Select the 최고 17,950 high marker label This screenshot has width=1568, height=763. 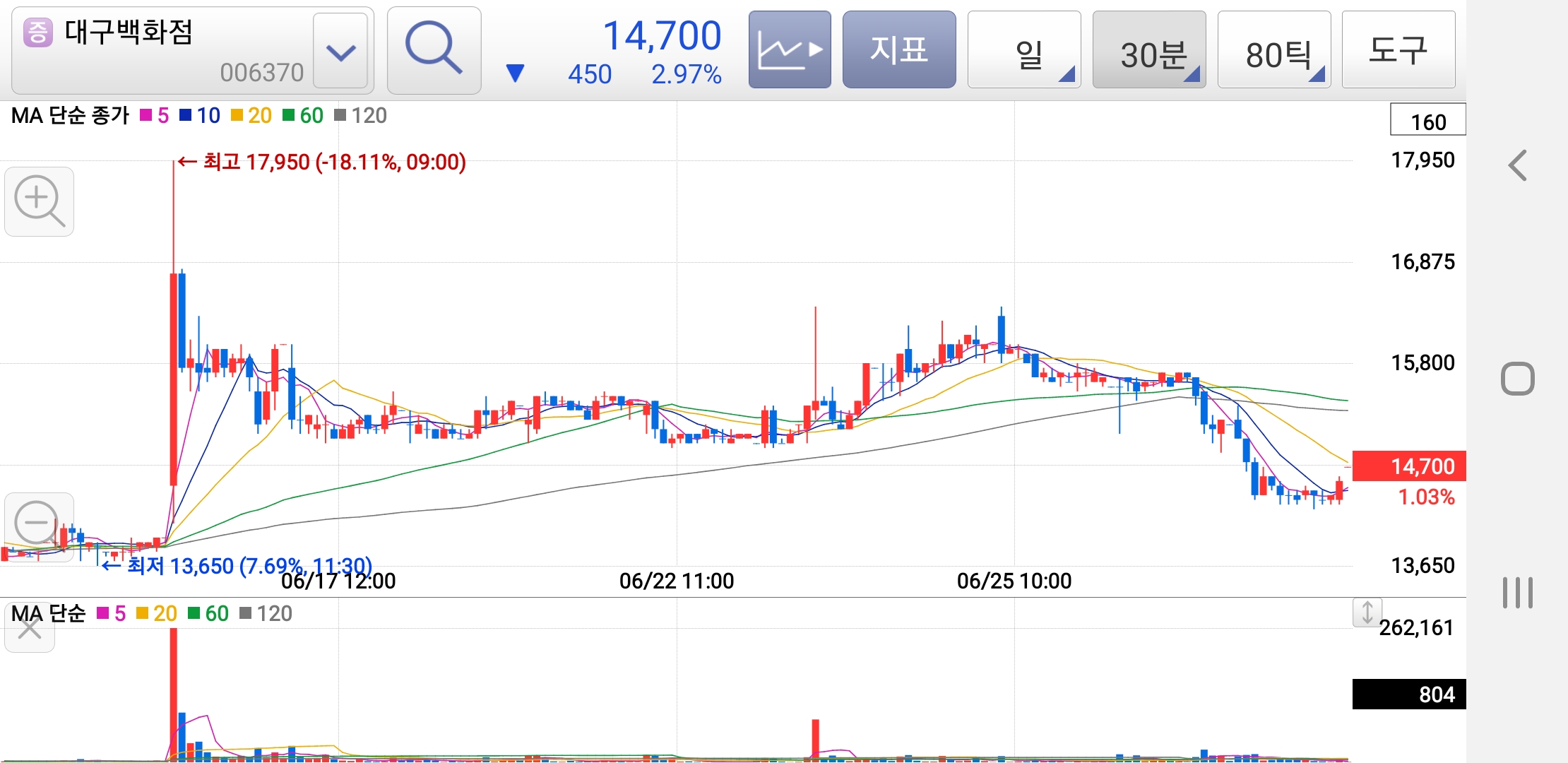point(321,162)
